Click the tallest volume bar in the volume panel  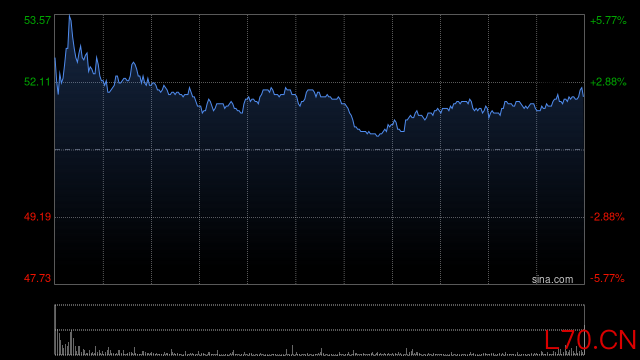tap(56, 330)
